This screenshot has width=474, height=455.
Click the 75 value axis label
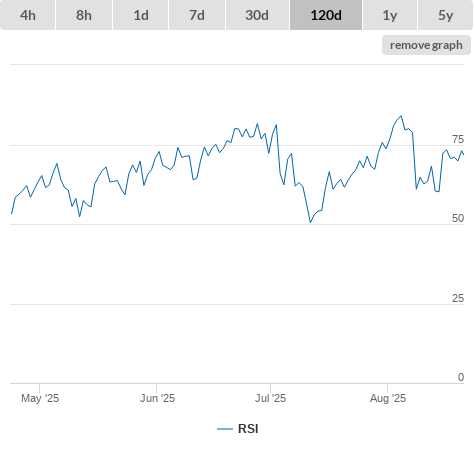(458, 139)
